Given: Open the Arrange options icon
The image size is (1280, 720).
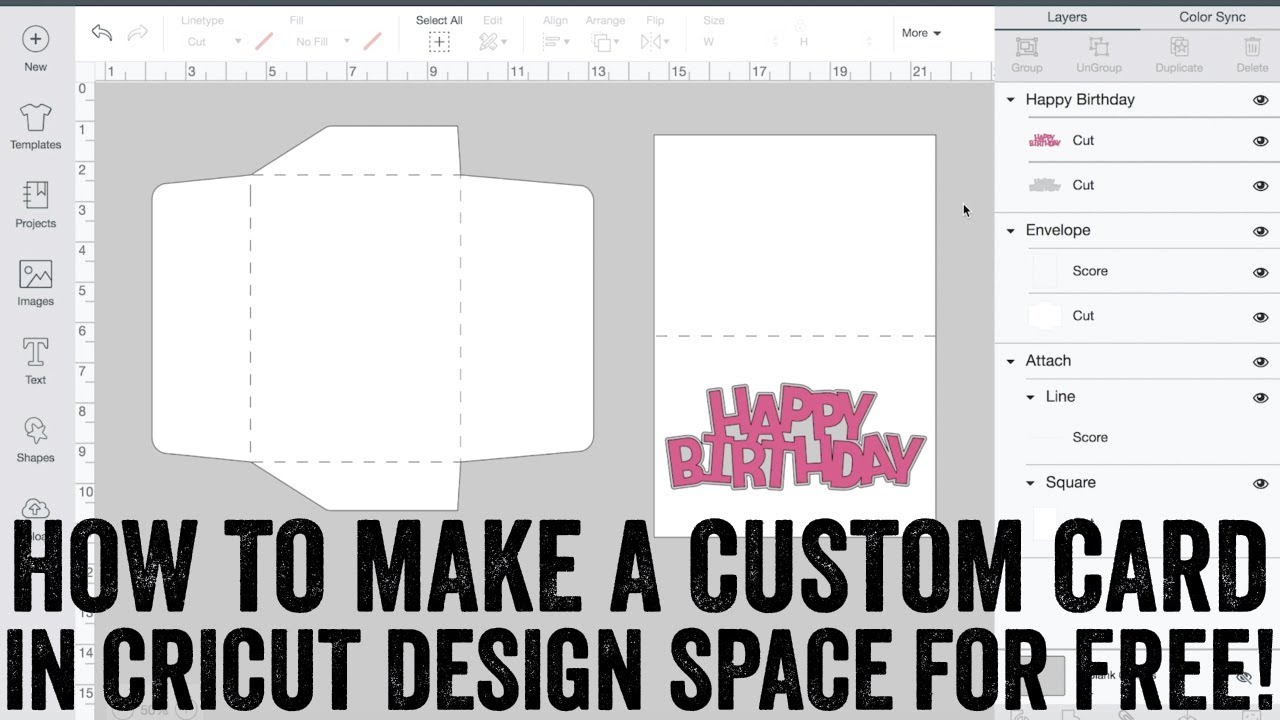Looking at the screenshot, I should pyautogui.click(x=604, y=41).
